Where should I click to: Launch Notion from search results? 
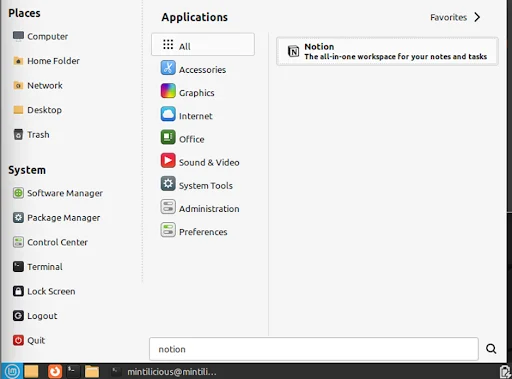click(387, 51)
